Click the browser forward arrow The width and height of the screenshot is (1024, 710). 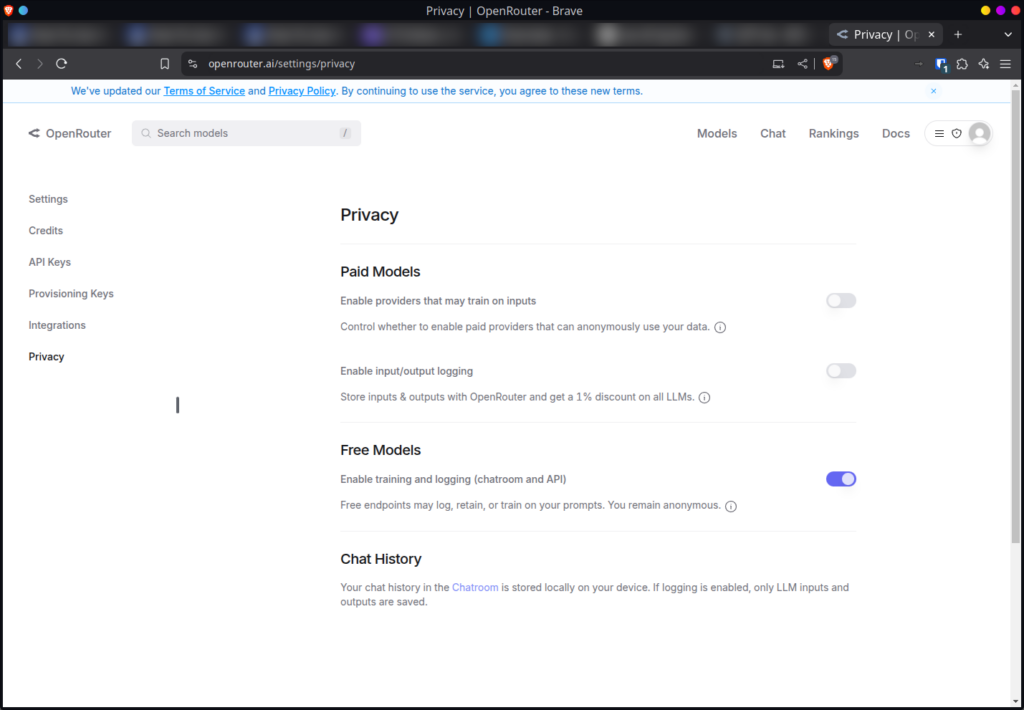tap(40, 63)
